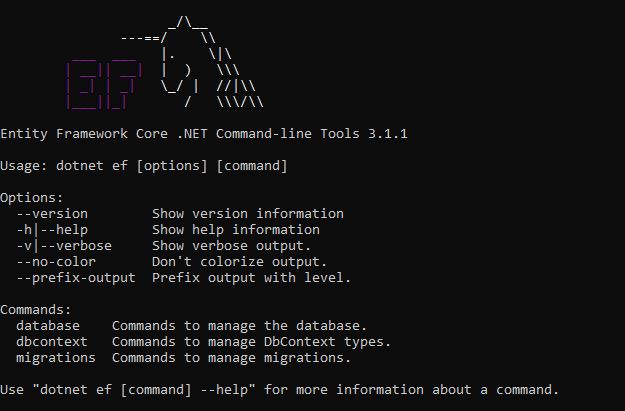Click the --prefix-output option

[x=76, y=277]
